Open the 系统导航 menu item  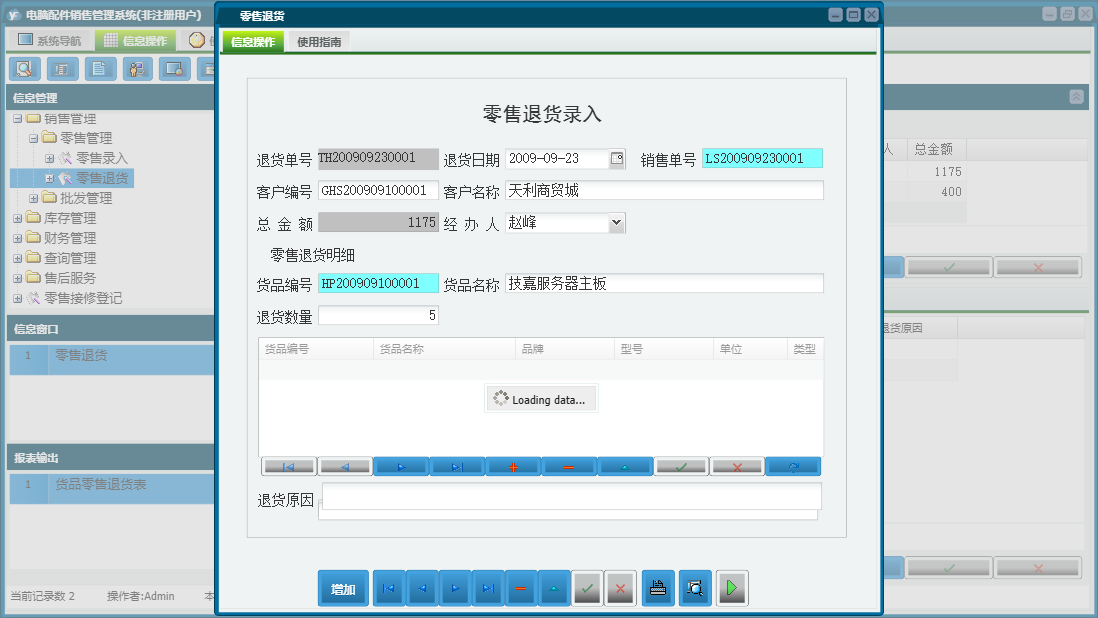click(x=50, y=38)
